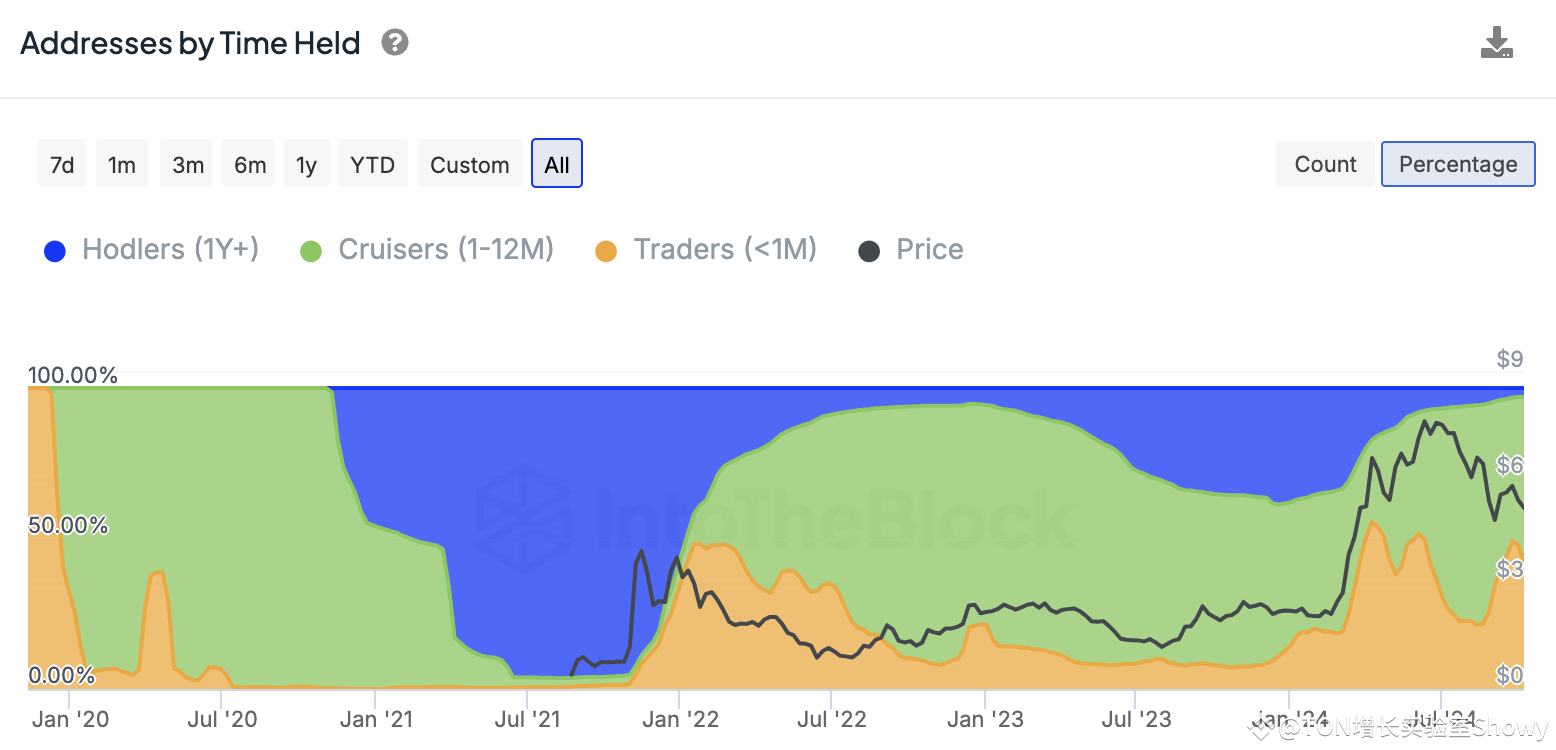Toggle the Price dark legend dot
The height and width of the screenshot is (750, 1556).
tap(869, 251)
